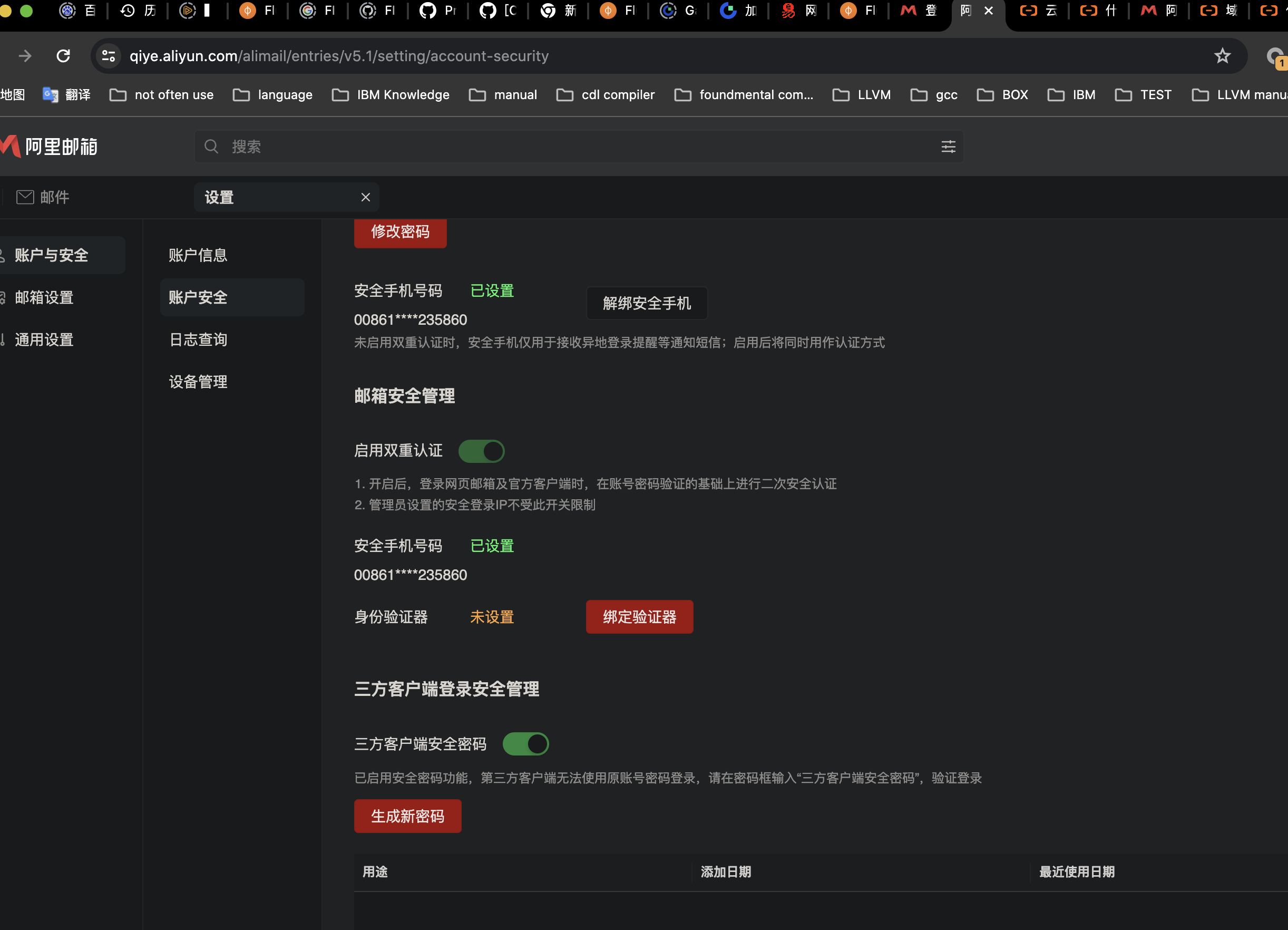The image size is (1288, 930).
Task: Open the gcc bookmark folder
Action: pos(934,95)
